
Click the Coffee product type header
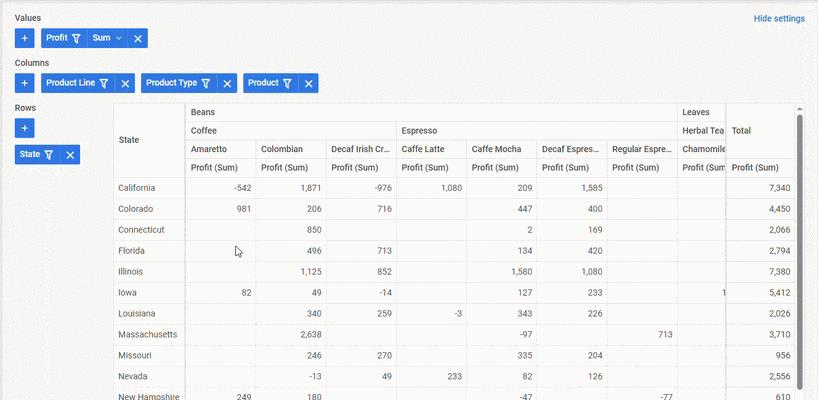coord(291,130)
